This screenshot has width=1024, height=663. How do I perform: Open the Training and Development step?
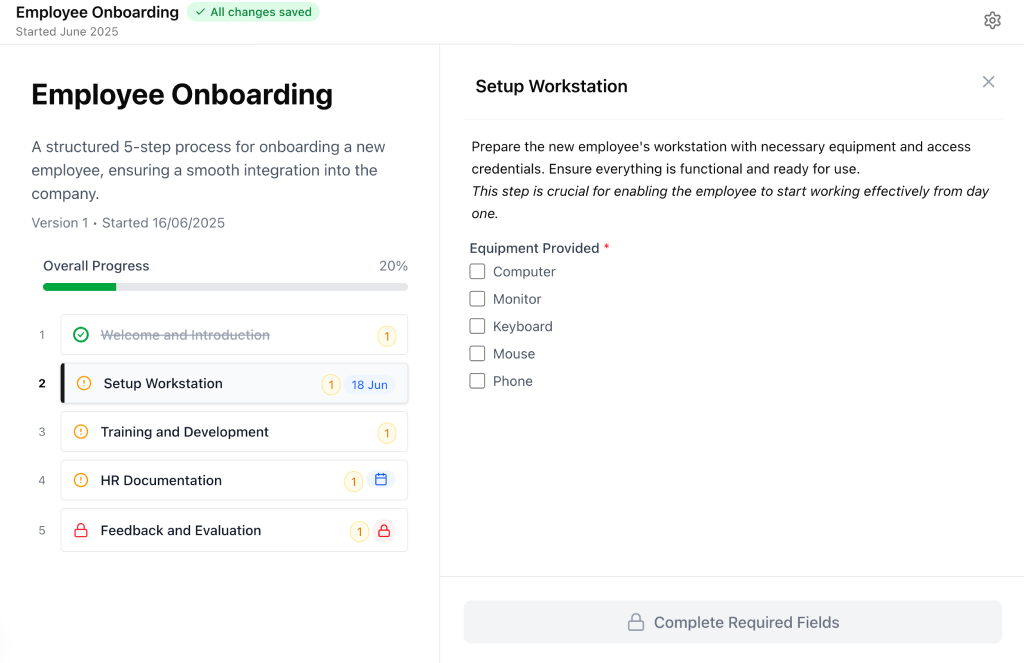pyautogui.click(x=185, y=432)
